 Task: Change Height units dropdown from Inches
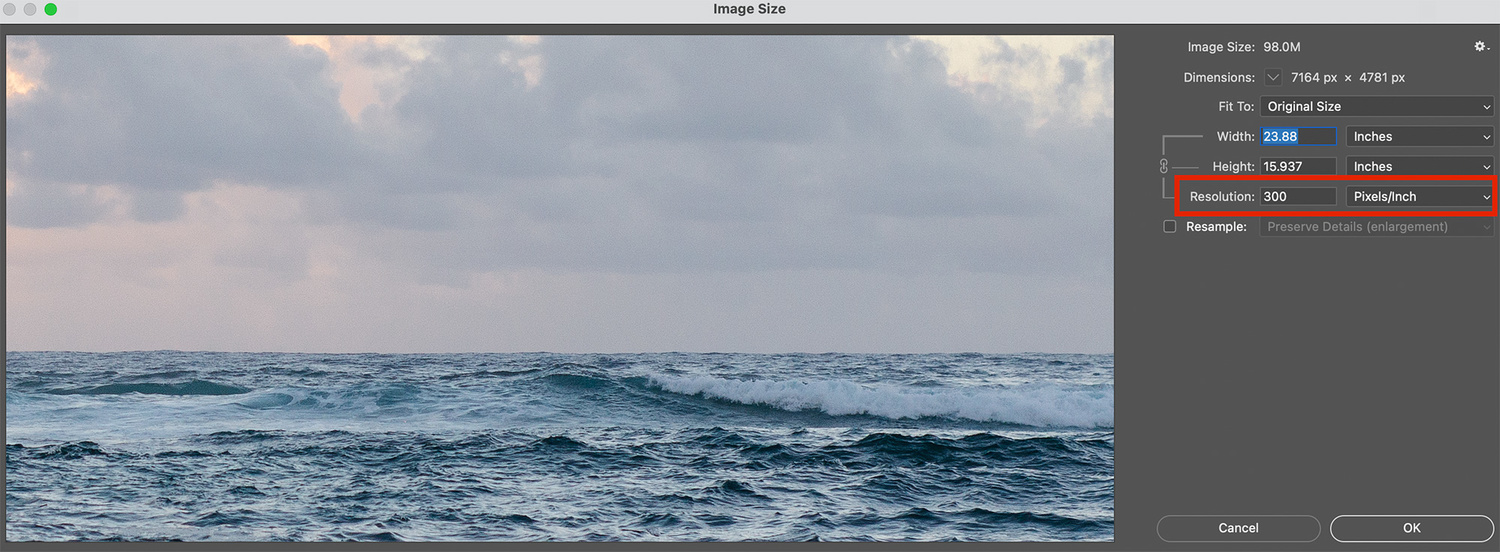click(1420, 166)
